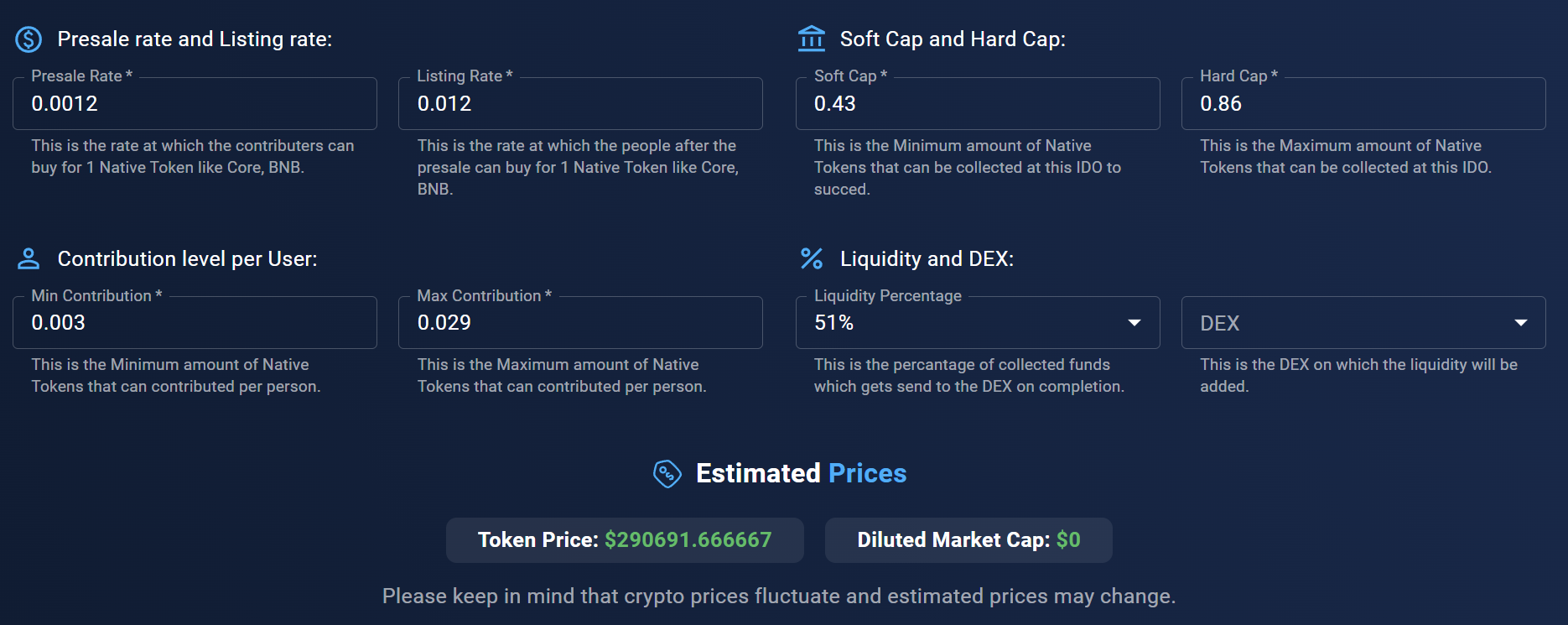
Task: Click the Presale Rate input showing 0.0012
Action: 195,103
